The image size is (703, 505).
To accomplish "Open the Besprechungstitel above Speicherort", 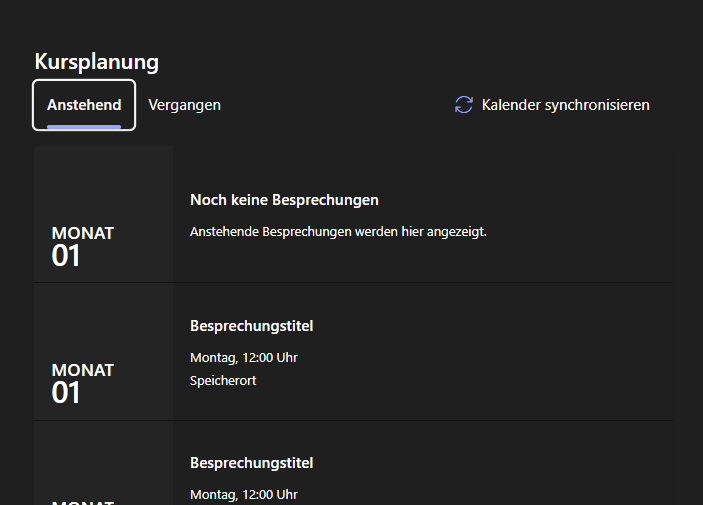I will point(252,326).
